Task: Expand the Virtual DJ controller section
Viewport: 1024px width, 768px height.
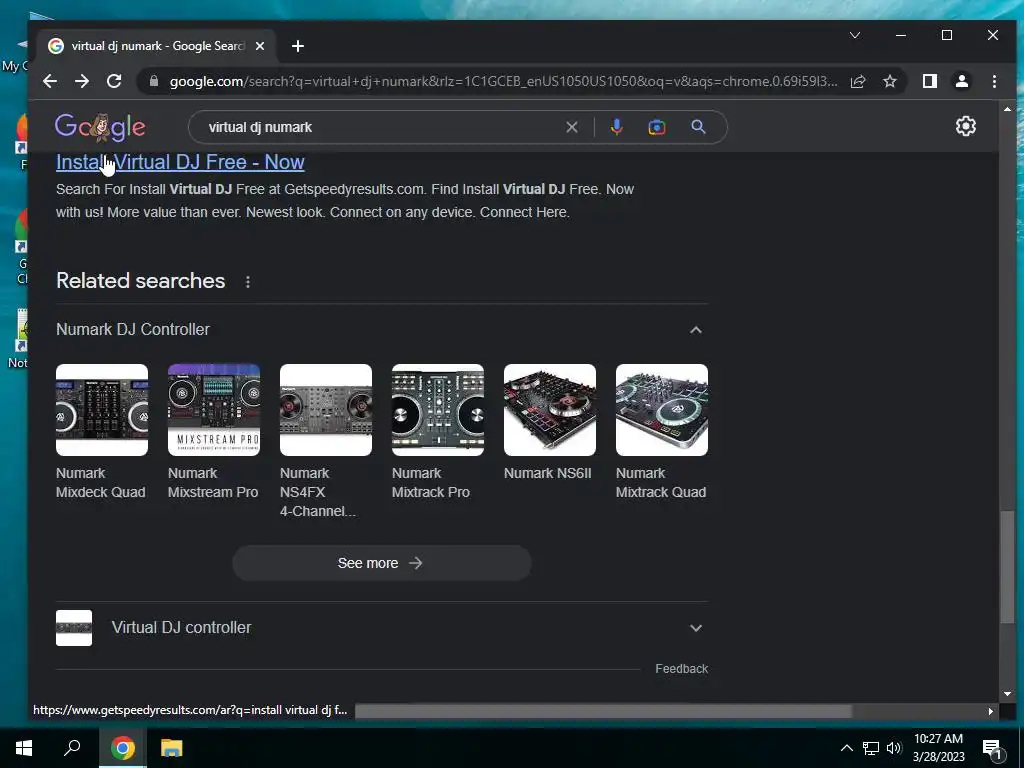Action: coord(696,628)
